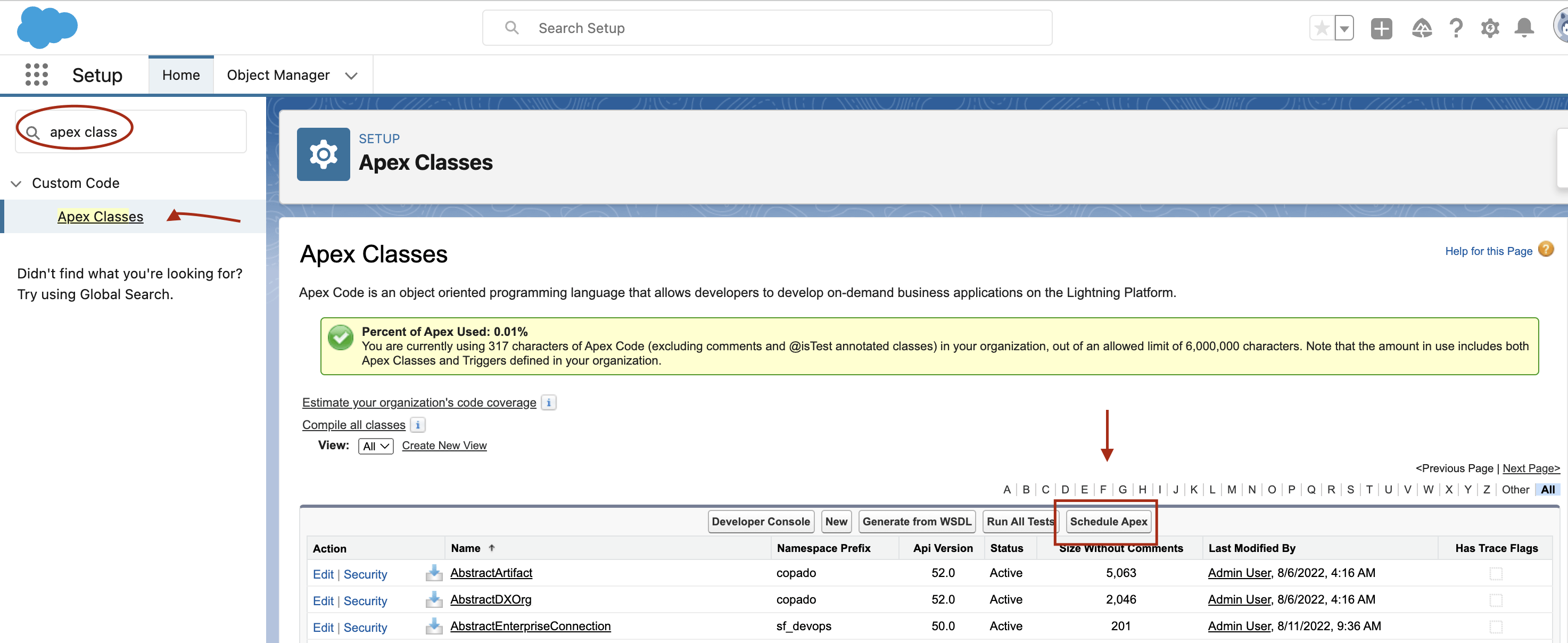Click the Help question mark icon

click(1456, 28)
